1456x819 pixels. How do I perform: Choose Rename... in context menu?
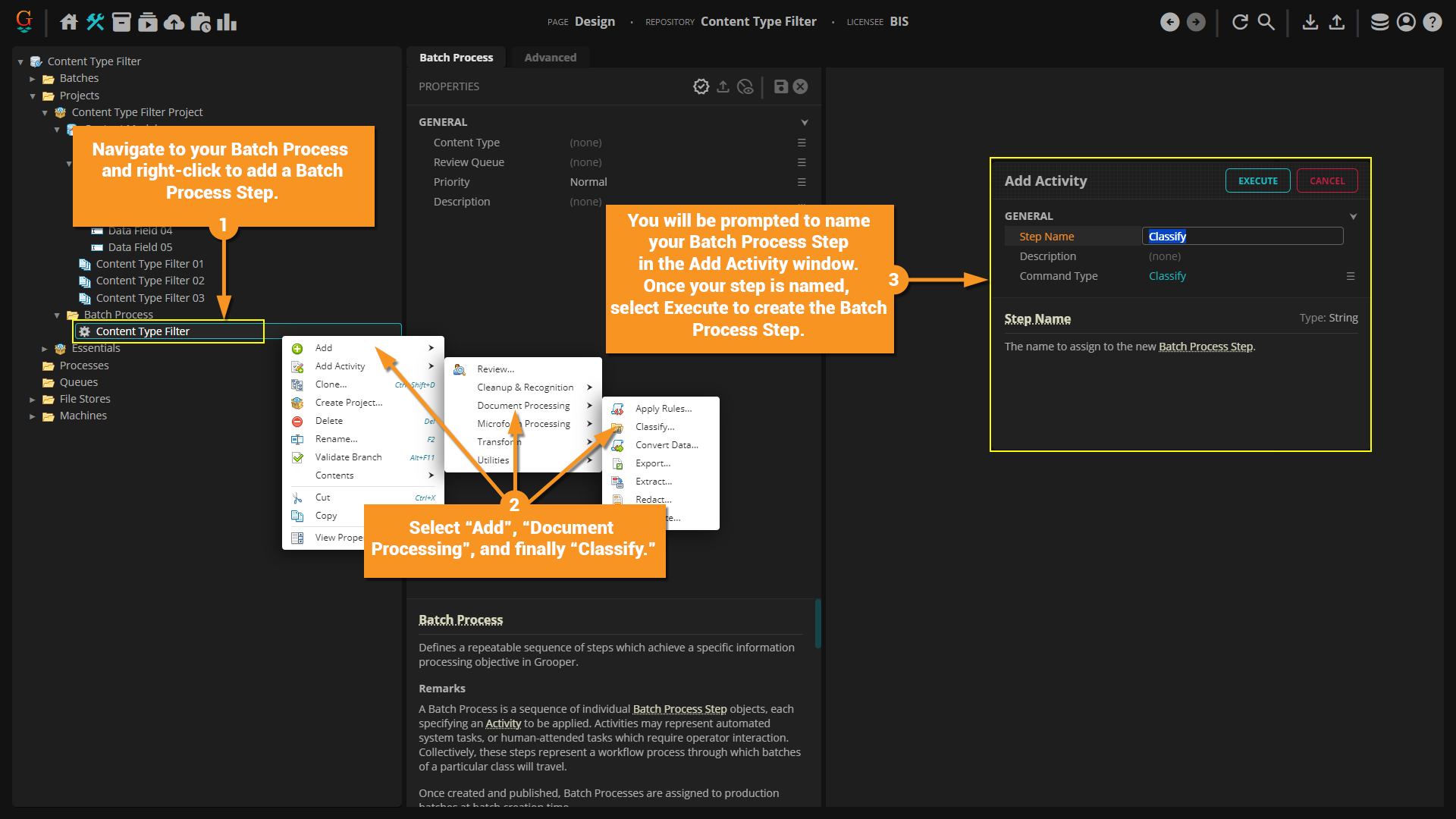click(x=363, y=439)
